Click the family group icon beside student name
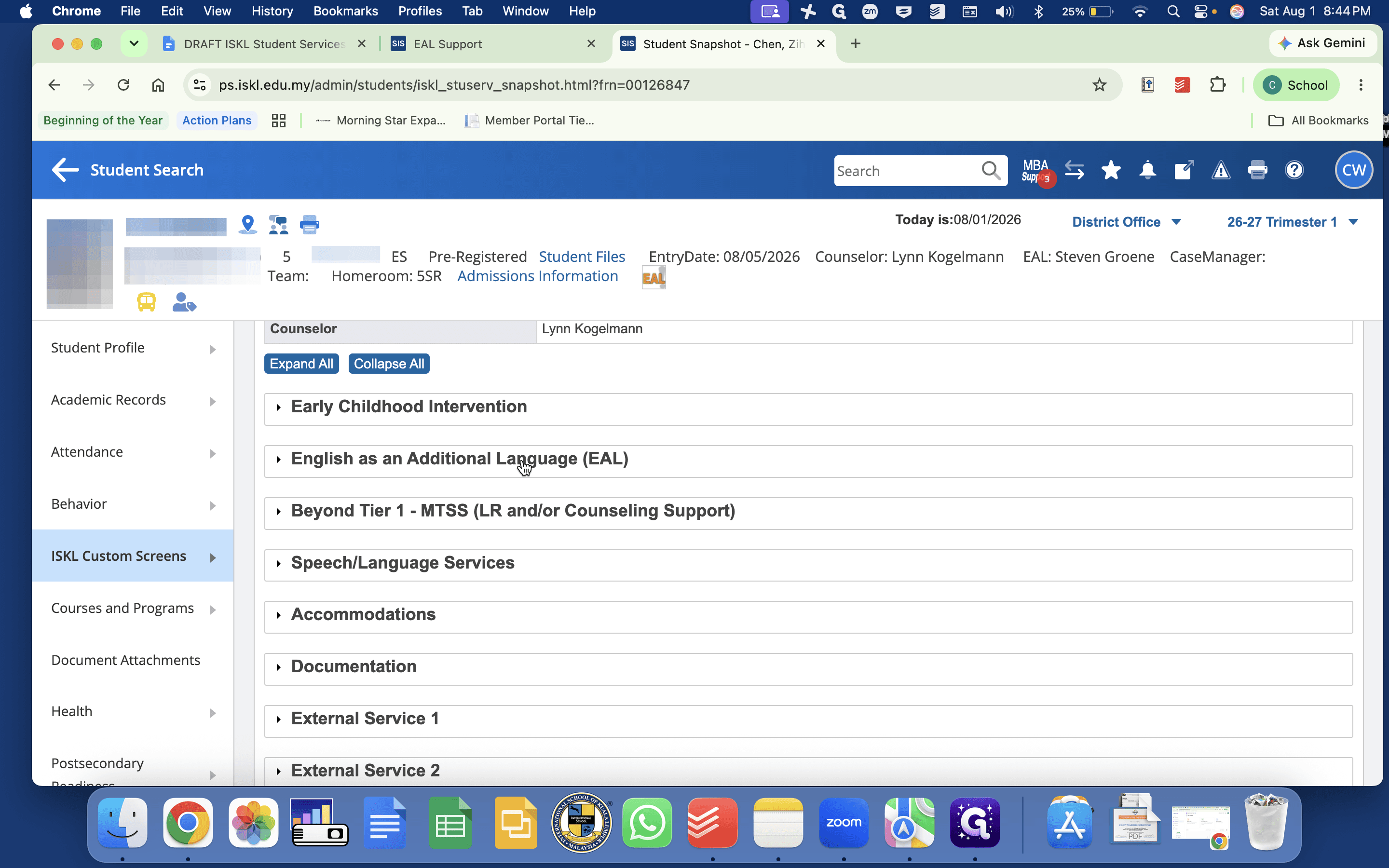 coord(278,224)
